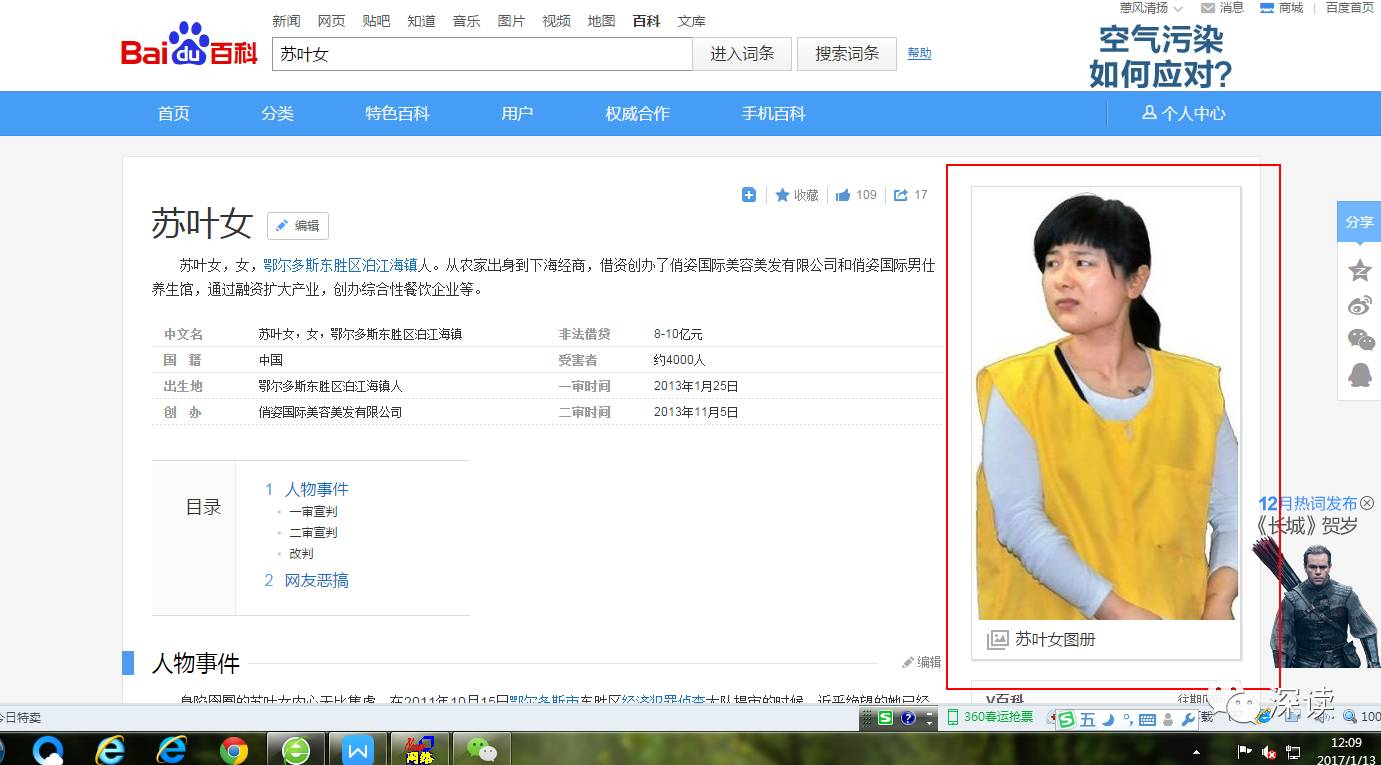Open 权威合作 in the blue nav bar
The height and width of the screenshot is (765, 1381).
[x=637, y=113]
